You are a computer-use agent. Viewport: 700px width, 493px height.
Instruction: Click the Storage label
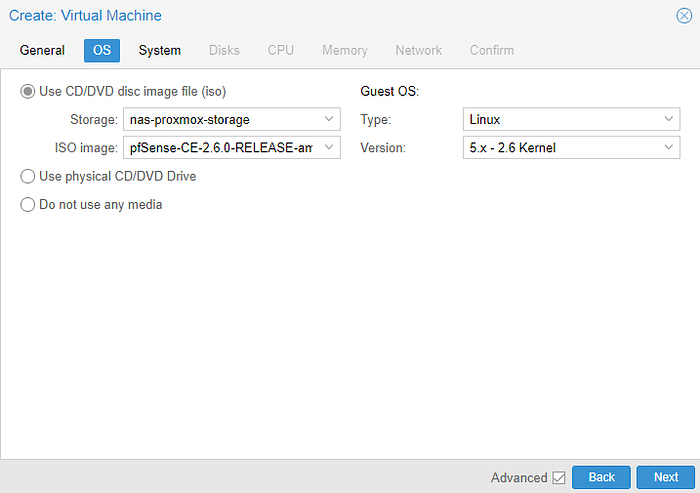click(94, 120)
